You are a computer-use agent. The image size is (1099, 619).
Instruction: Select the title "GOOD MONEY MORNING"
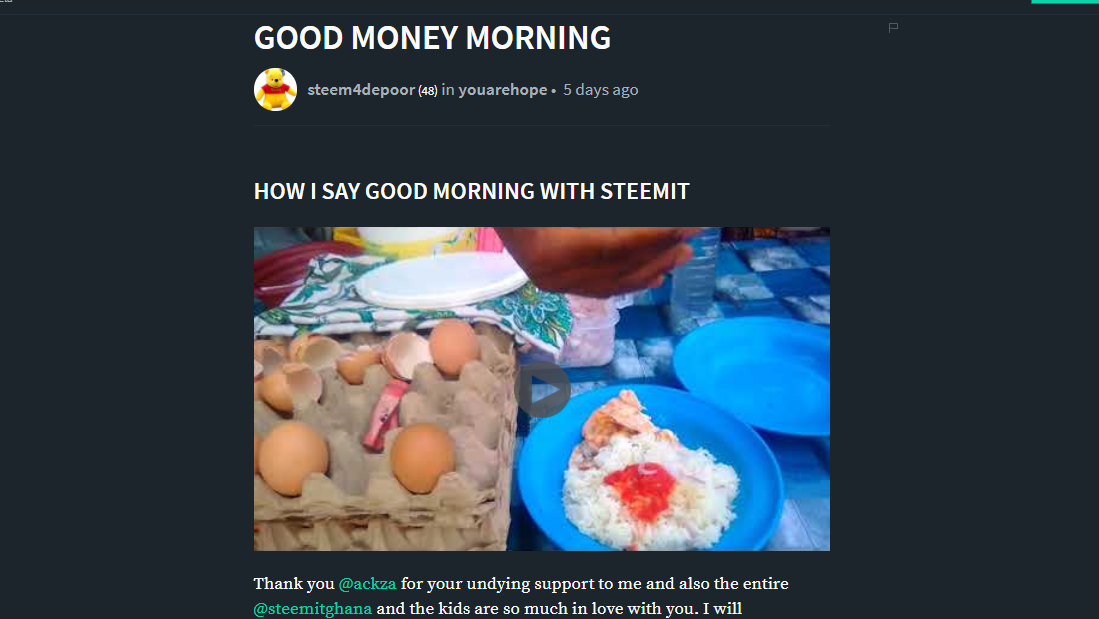[x=432, y=38]
